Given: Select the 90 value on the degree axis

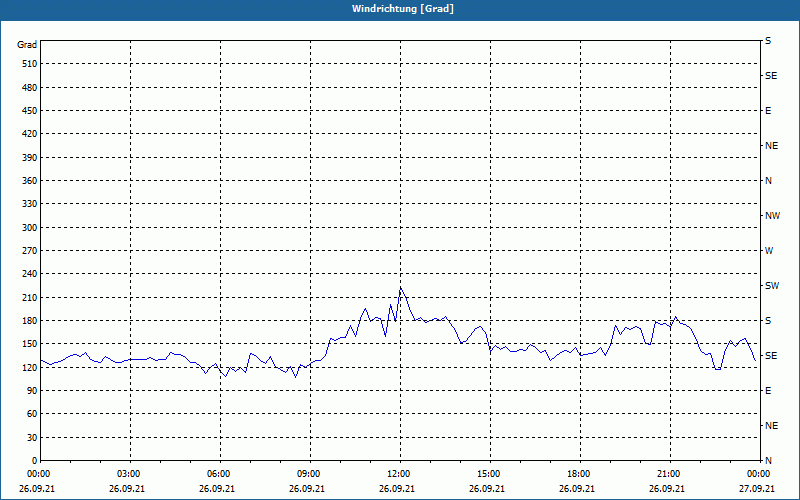Looking at the screenshot, I should [32, 391].
